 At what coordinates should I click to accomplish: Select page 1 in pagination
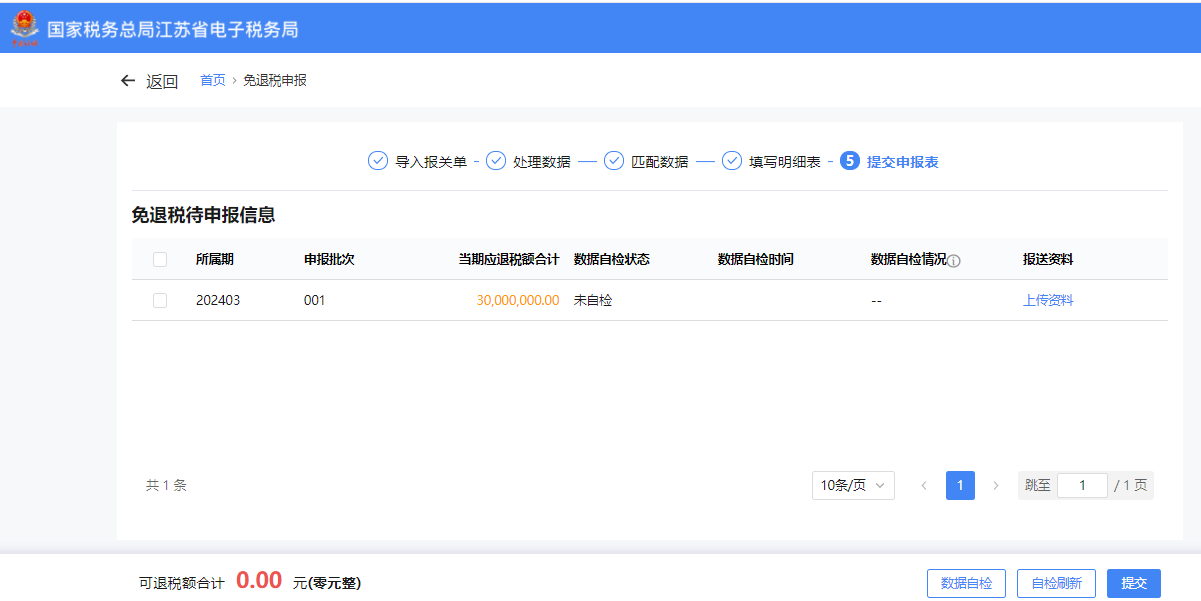pos(960,485)
